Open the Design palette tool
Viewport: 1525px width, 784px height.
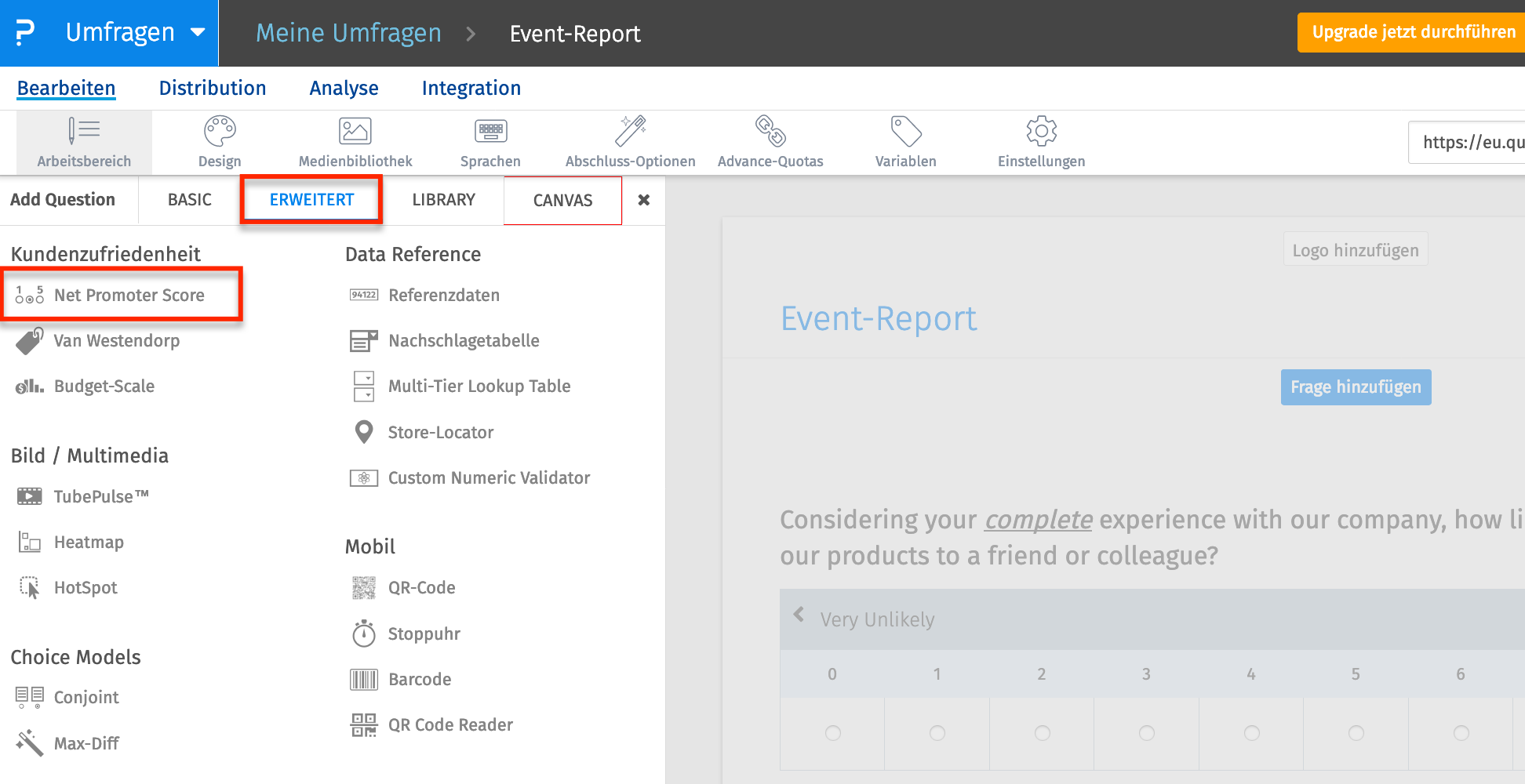pos(219,141)
